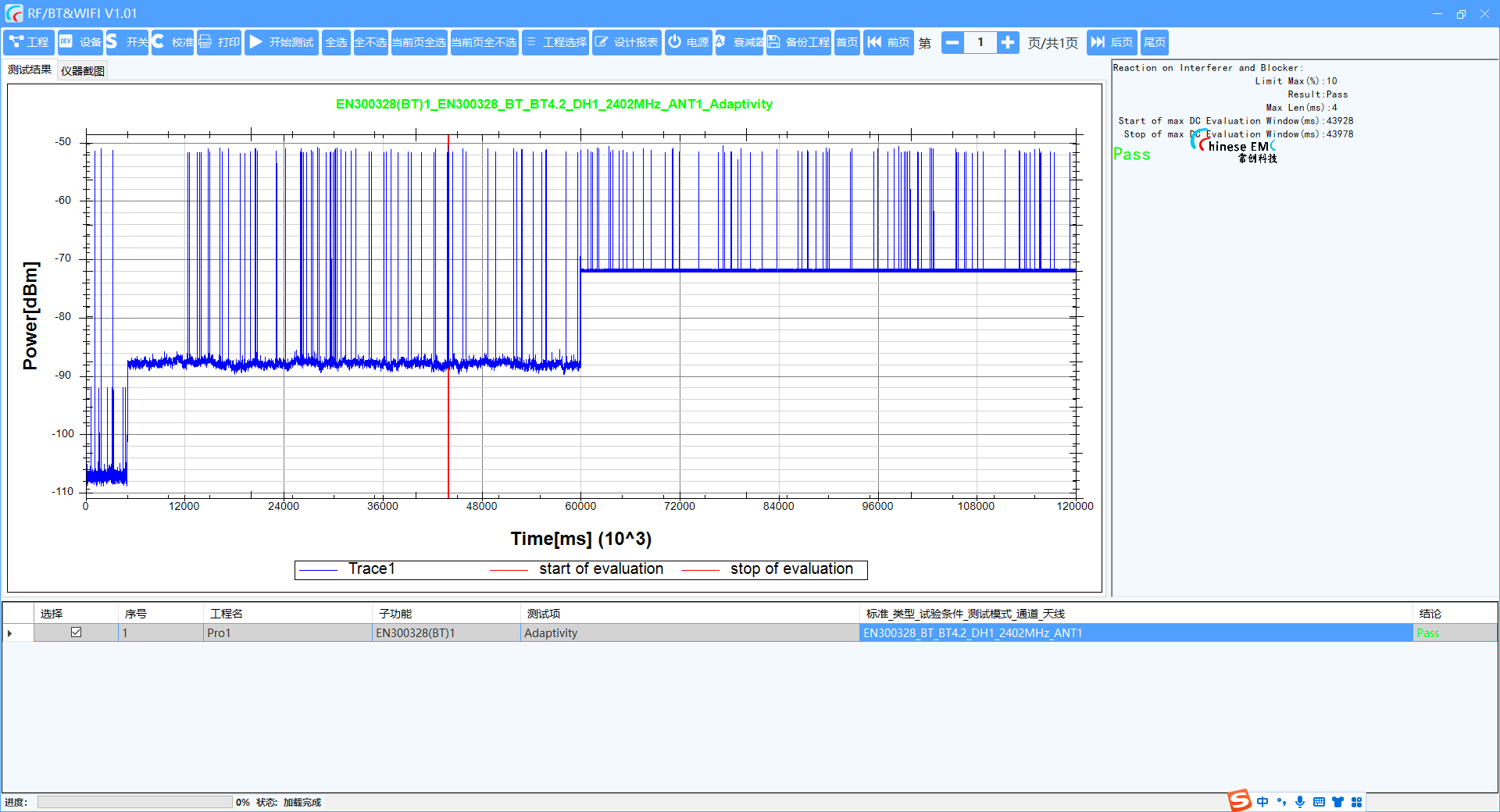The height and width of the screenshot is (812, 1500).
Task: Open 设计报表 report design
Action: [x=627, y=42]
